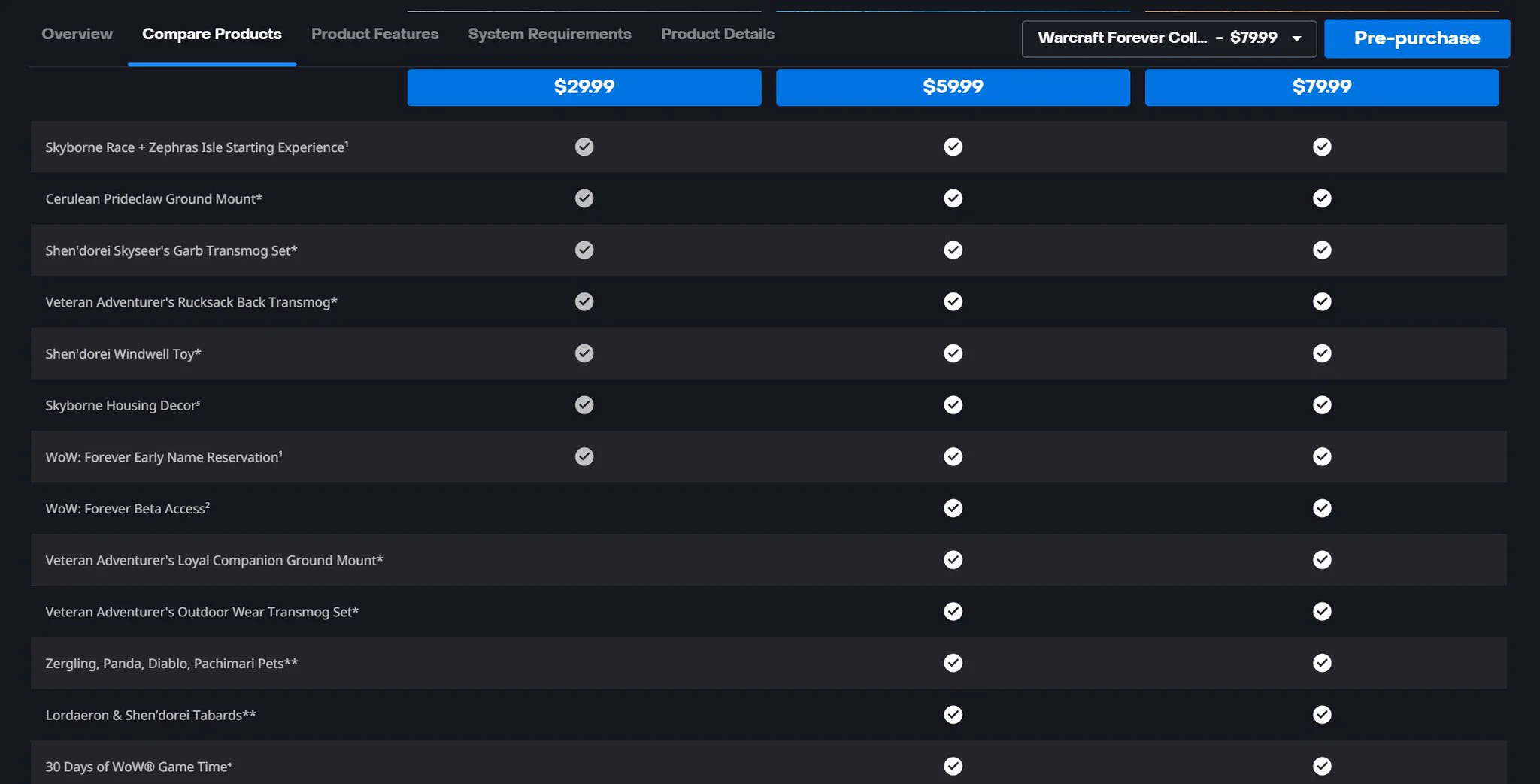Screen dimensions: 1540x784
Task: Click "WoW: Forever Early Name Reservation" label
Action: coord(164,457)
